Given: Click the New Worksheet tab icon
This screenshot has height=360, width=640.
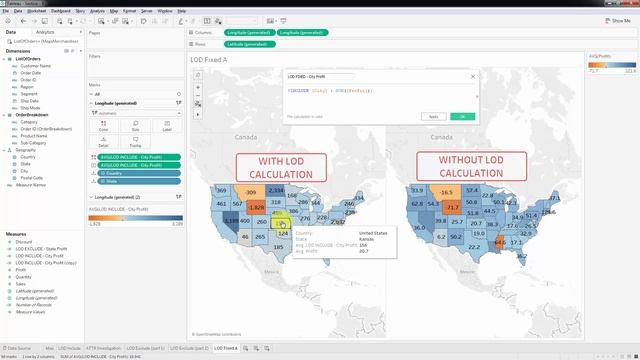Looking at the screenshot, I should [246, 348].
